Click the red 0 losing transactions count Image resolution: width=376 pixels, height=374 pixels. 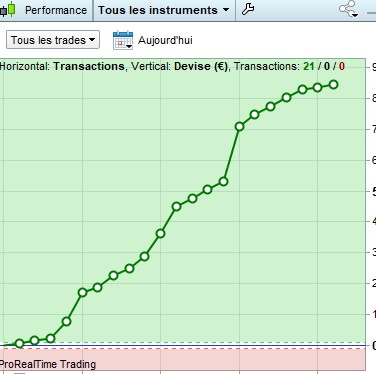[x=342, y=66]
